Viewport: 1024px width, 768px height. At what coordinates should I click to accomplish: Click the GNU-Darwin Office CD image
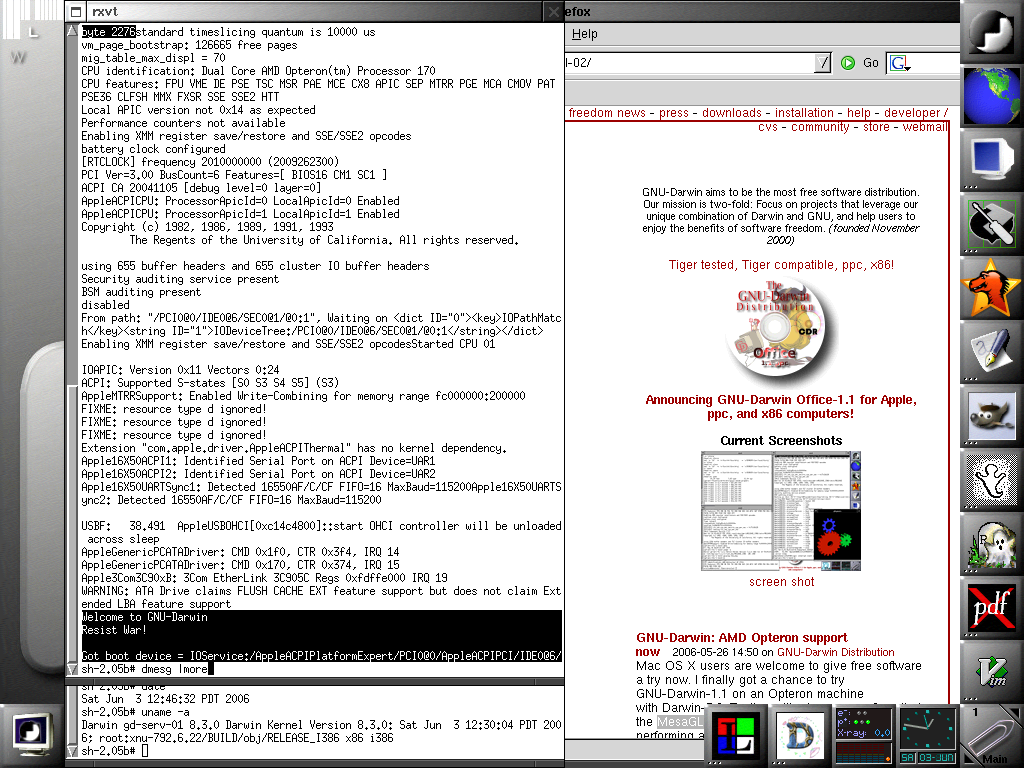click(x=775, y=330)
